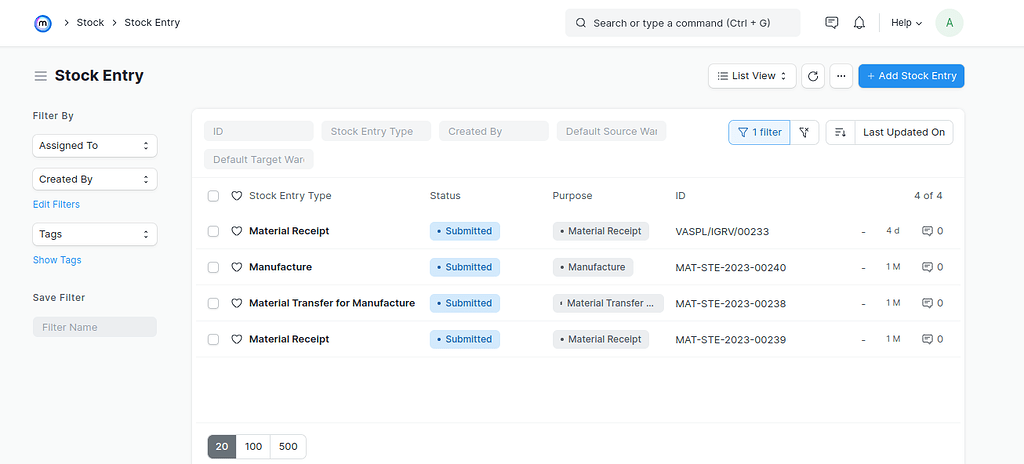Open Last Updated On sort field dropdown
Image resolution: width=1024 pixels, height=464 pixels.
tap(904, 133)
